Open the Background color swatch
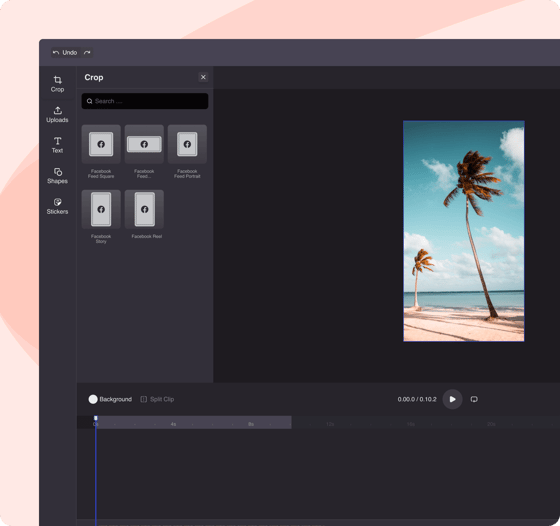 click(x=93, y=399)
